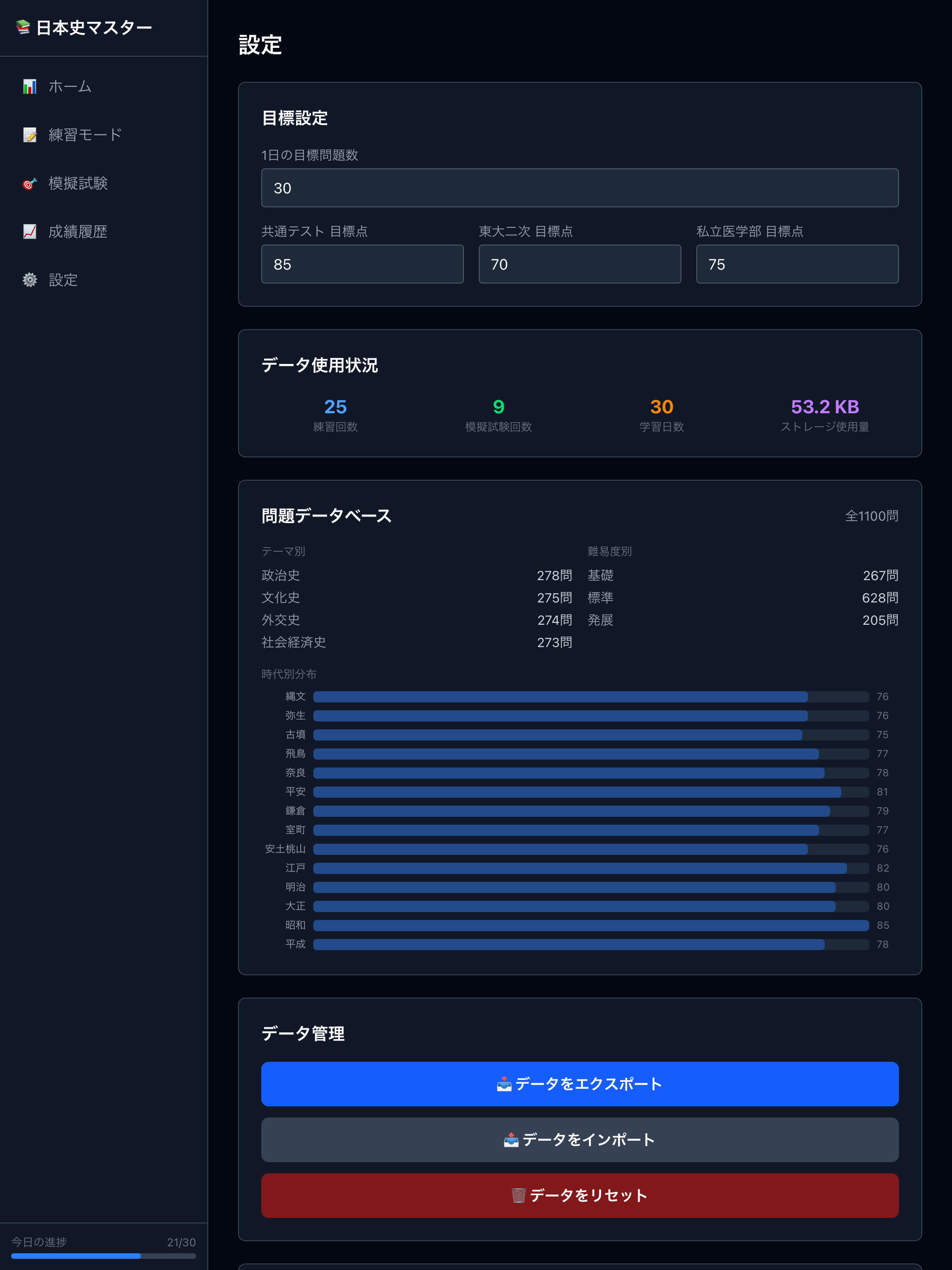The image size is (952, 1270).
Task: Click the books logo icon beside 日本史マスター
Action: point(23,27)
